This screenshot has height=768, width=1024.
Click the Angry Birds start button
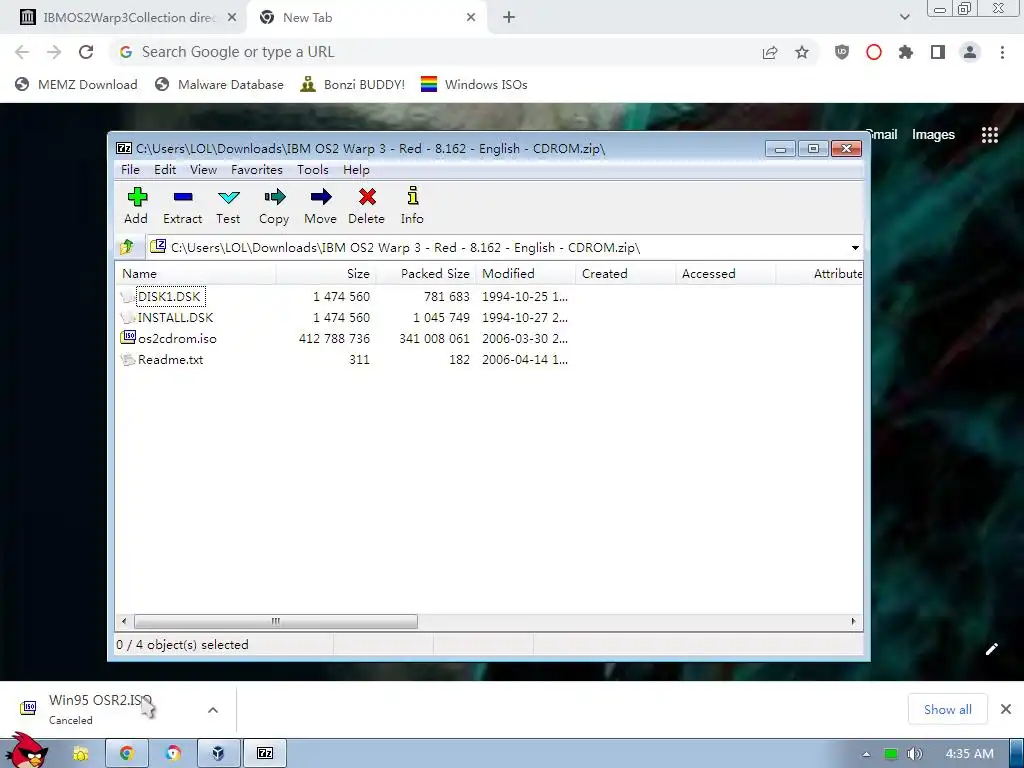pyautogui.click(x=26, y=751)
